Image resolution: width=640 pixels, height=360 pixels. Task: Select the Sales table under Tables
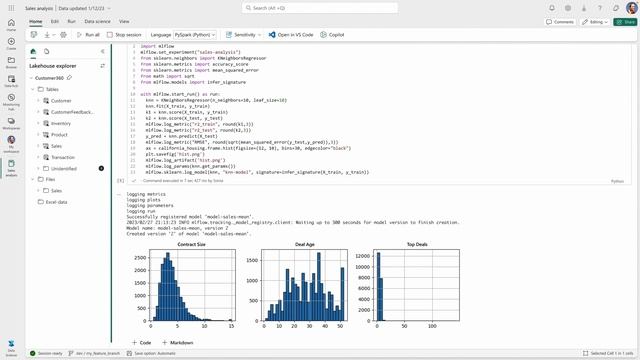(67, 146)
